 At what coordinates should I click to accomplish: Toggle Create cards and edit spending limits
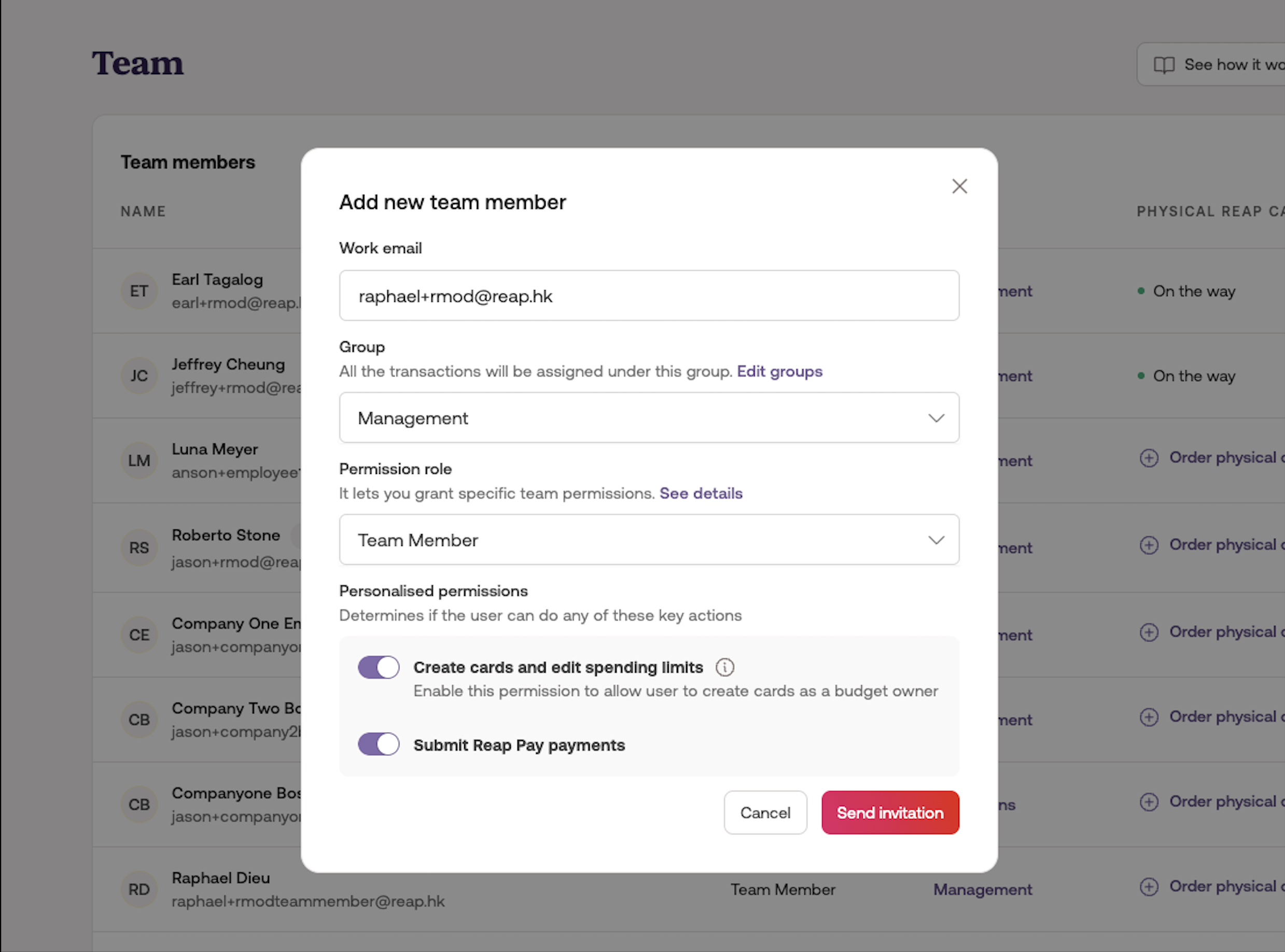click(379, 667)
